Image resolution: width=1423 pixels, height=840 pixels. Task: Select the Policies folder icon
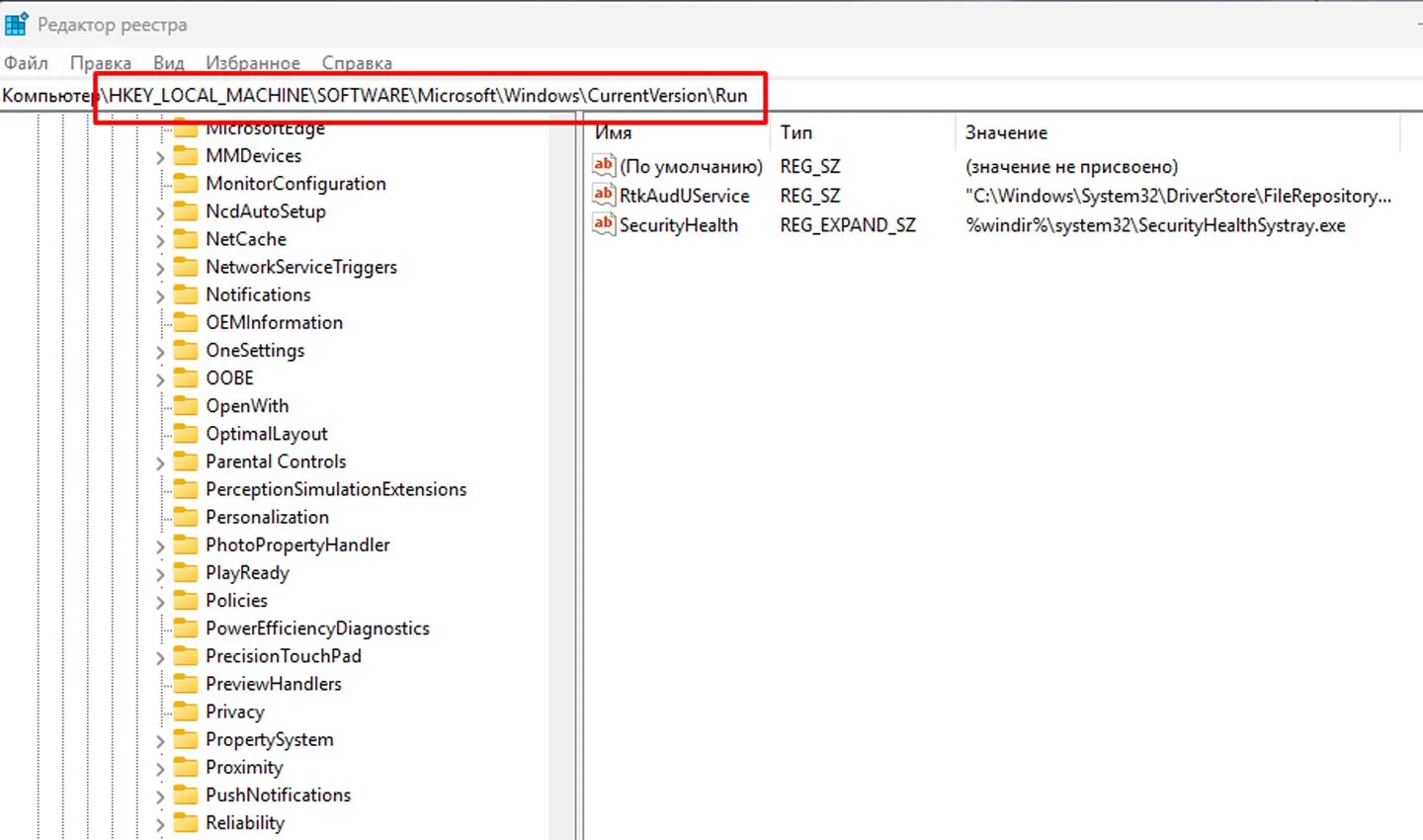point(186,600)
